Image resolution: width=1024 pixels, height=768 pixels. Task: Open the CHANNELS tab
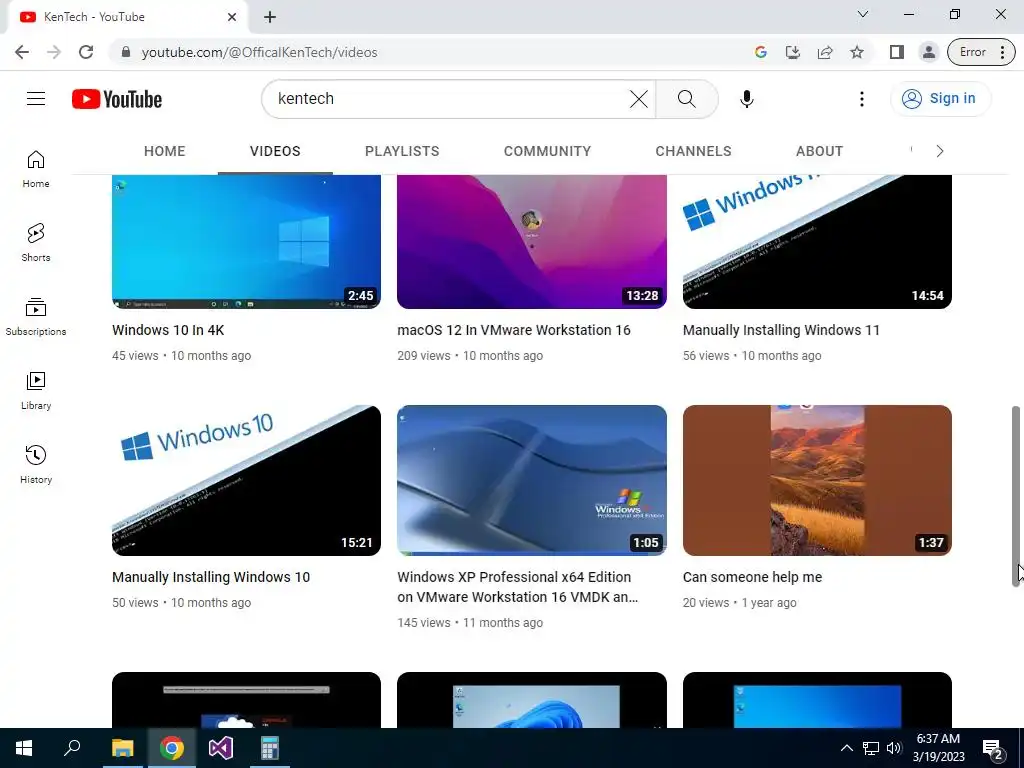[694, 151]
